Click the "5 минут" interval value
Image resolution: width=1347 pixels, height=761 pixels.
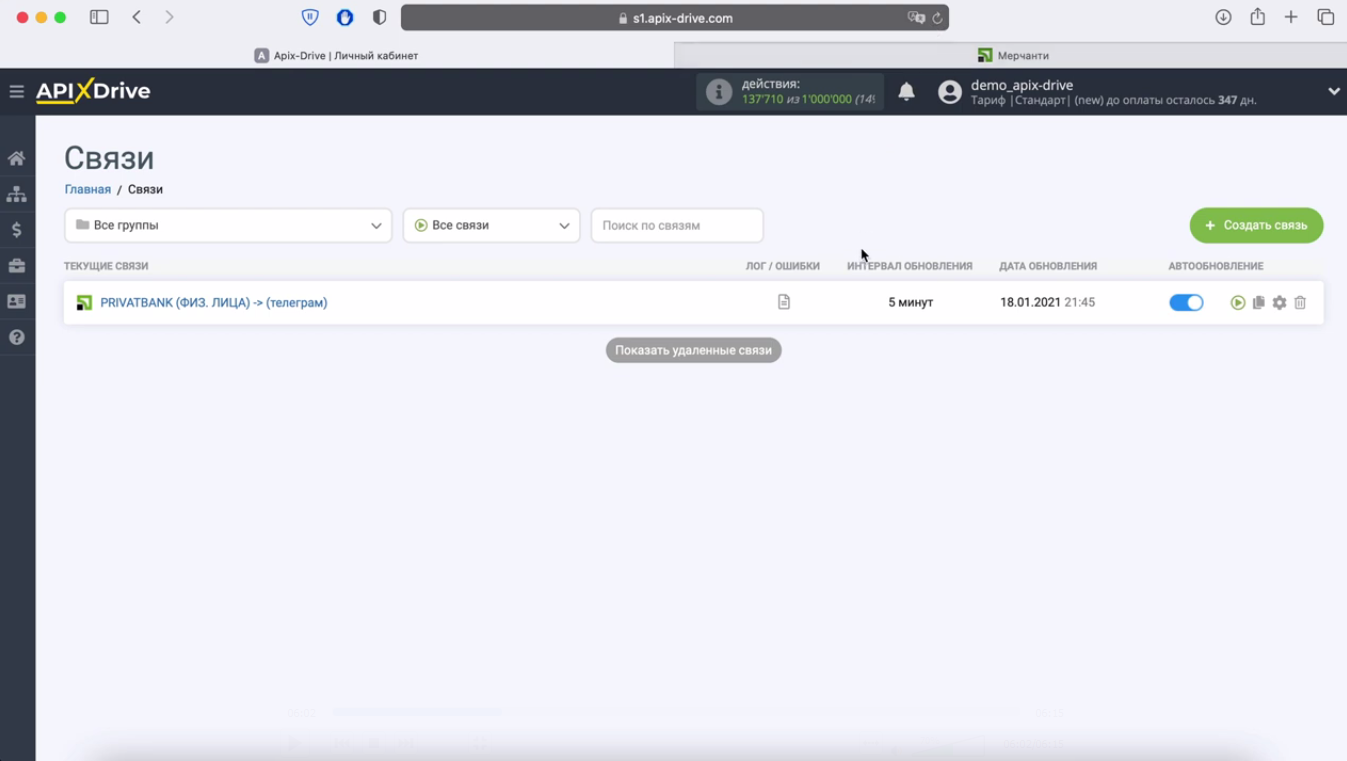point(910,302)
